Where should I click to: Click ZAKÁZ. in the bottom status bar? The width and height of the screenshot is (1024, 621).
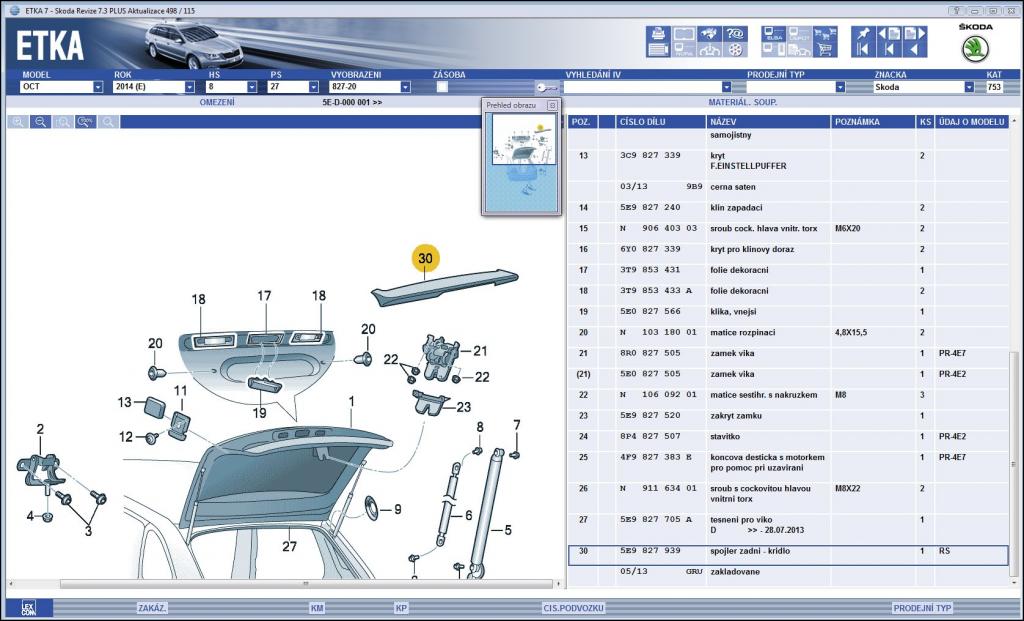pyautogui.click(x=152, y=608)
